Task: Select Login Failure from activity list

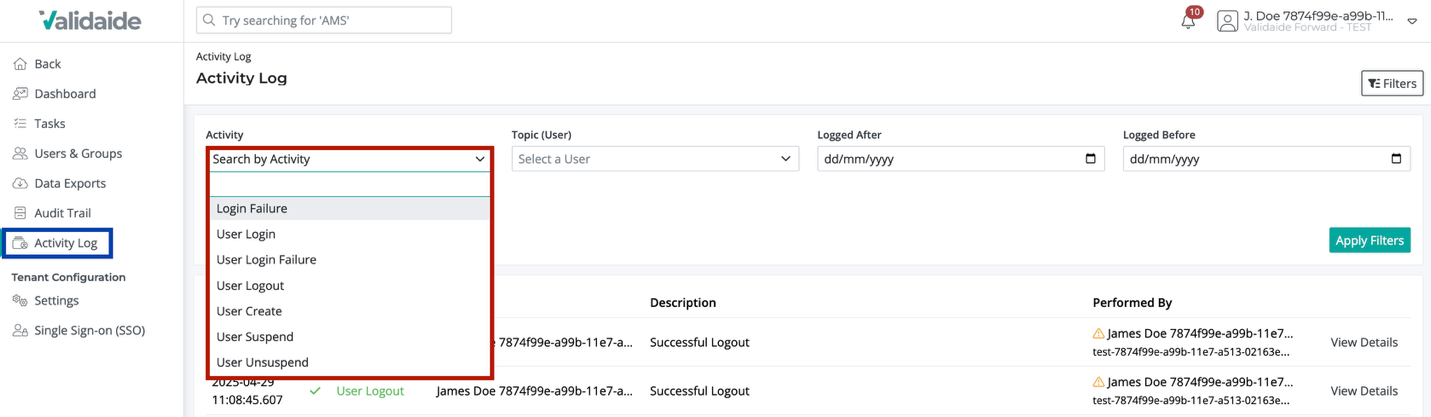Action: tap(349, 208)
